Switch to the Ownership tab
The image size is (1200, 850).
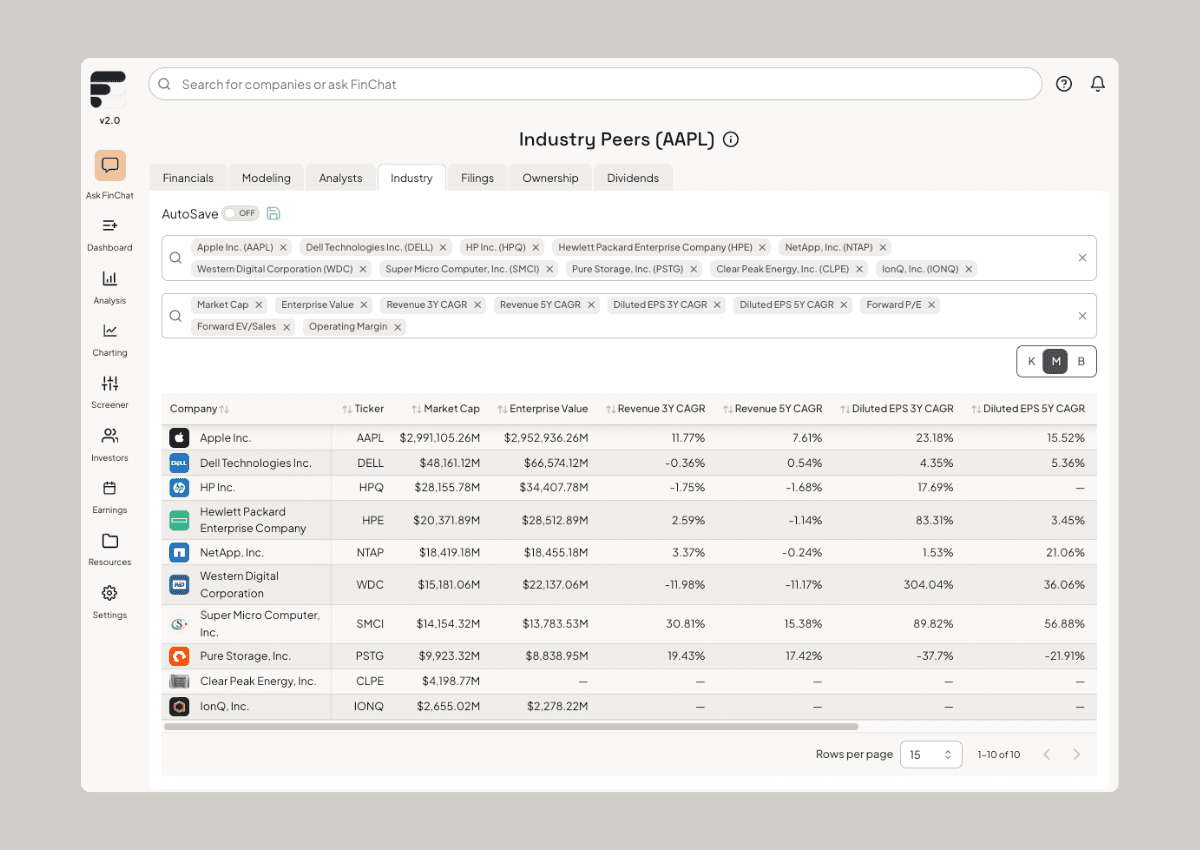550,178
